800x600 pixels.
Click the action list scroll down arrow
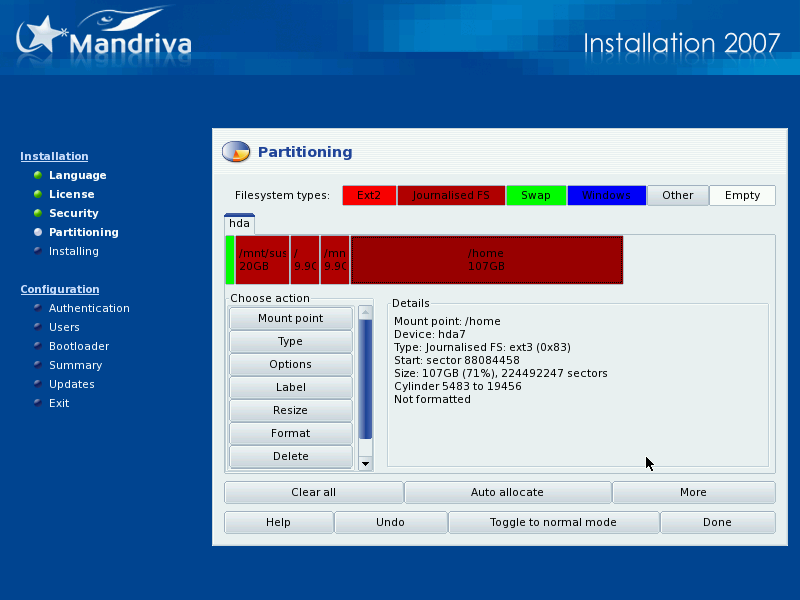point(365,464)
